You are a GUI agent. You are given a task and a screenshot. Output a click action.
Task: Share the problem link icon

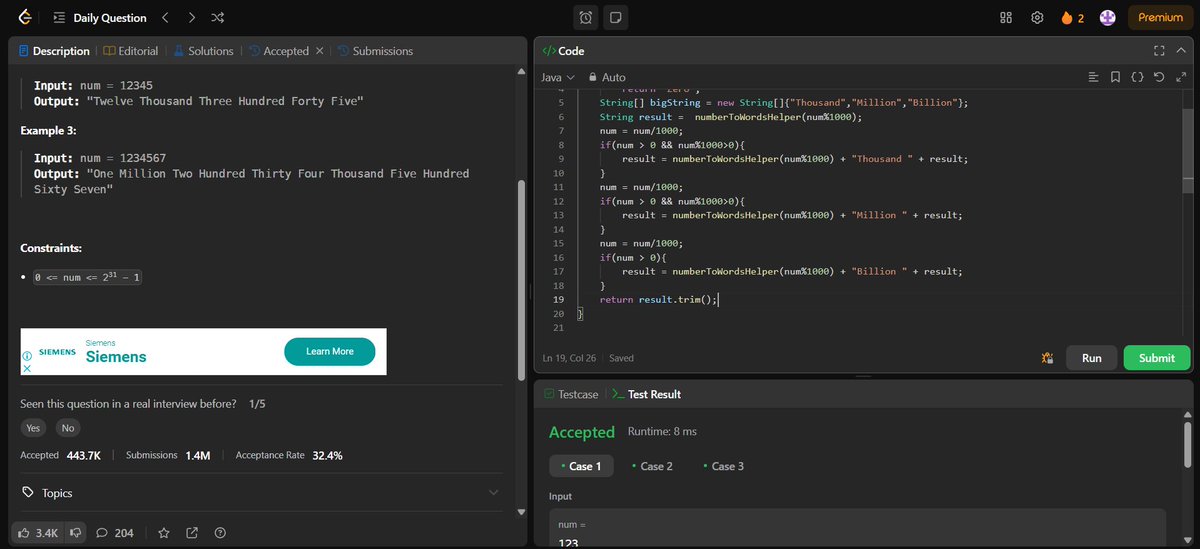(192, 533)
